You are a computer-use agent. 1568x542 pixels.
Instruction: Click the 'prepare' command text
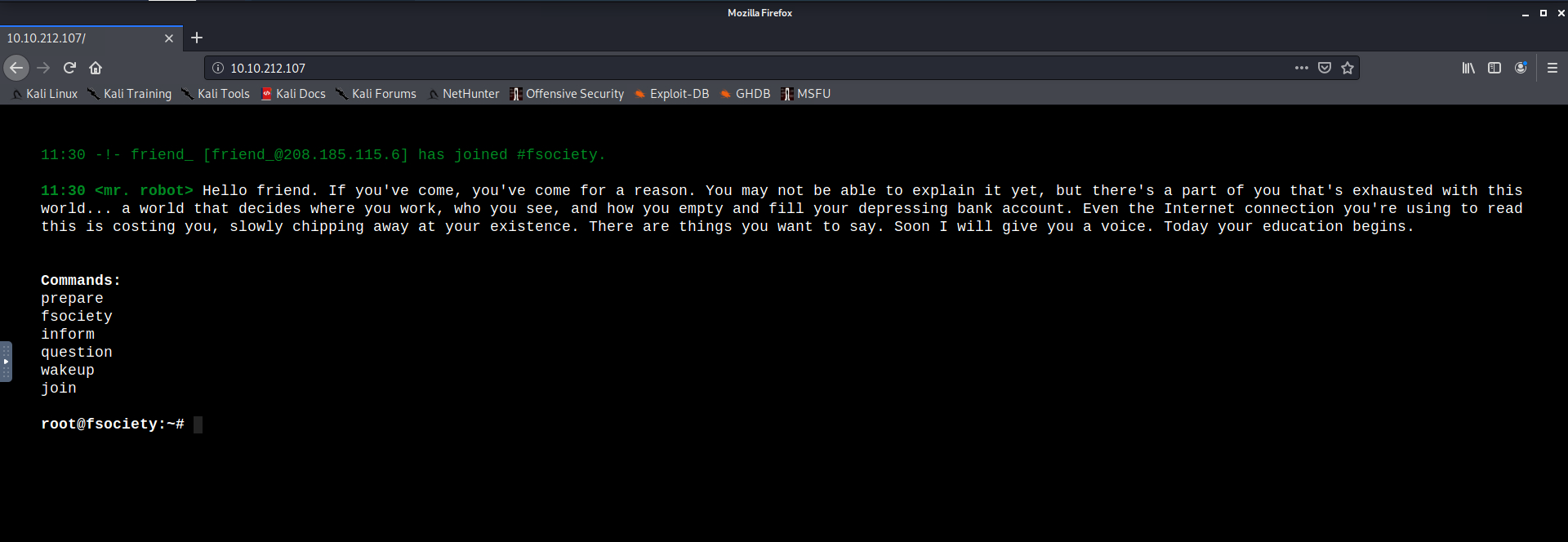tap(72, 299)
